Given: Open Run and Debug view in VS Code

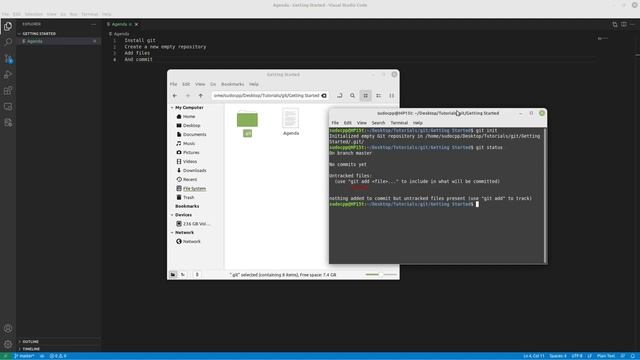Looking at the screenshot, I should pyautogui.click(x=8, y=75).
